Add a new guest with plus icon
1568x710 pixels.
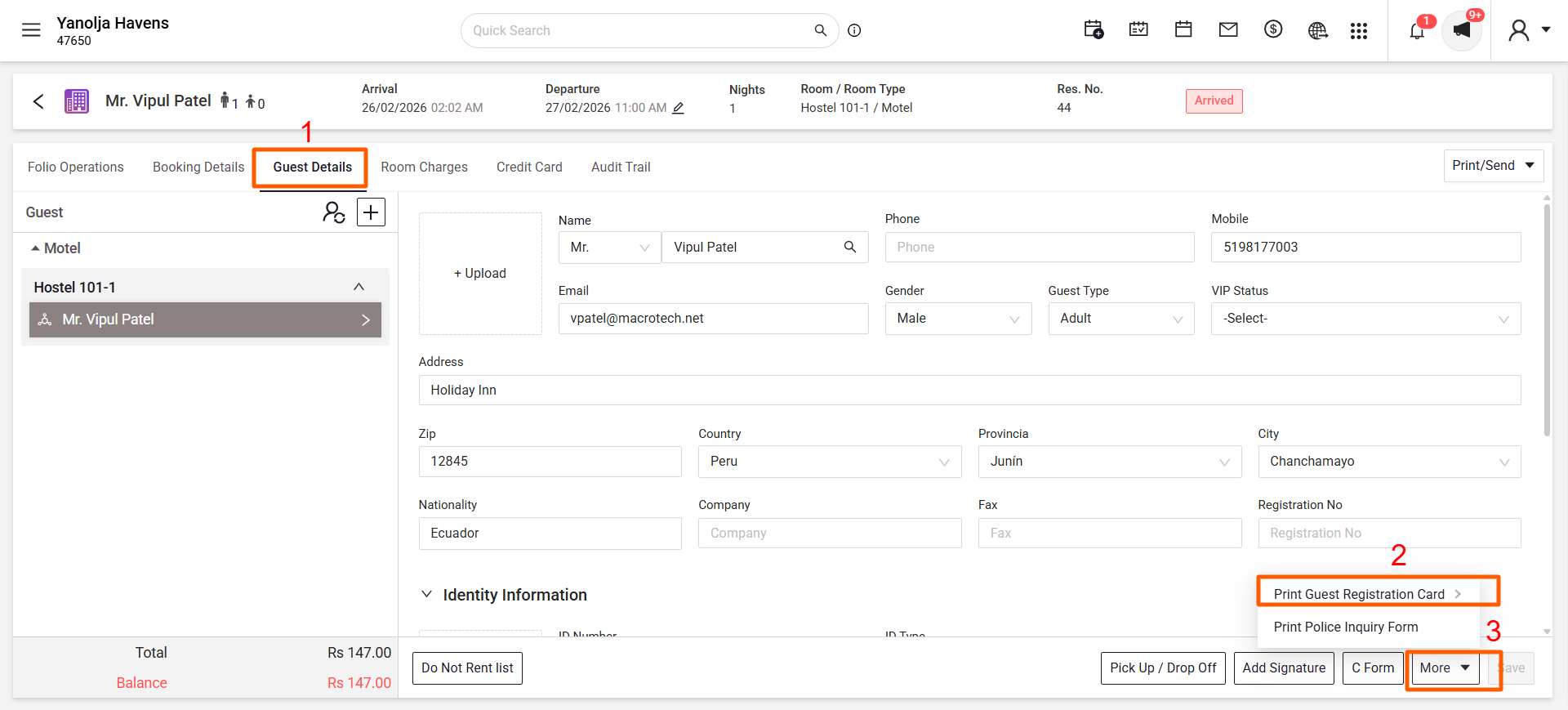(372, 212)
